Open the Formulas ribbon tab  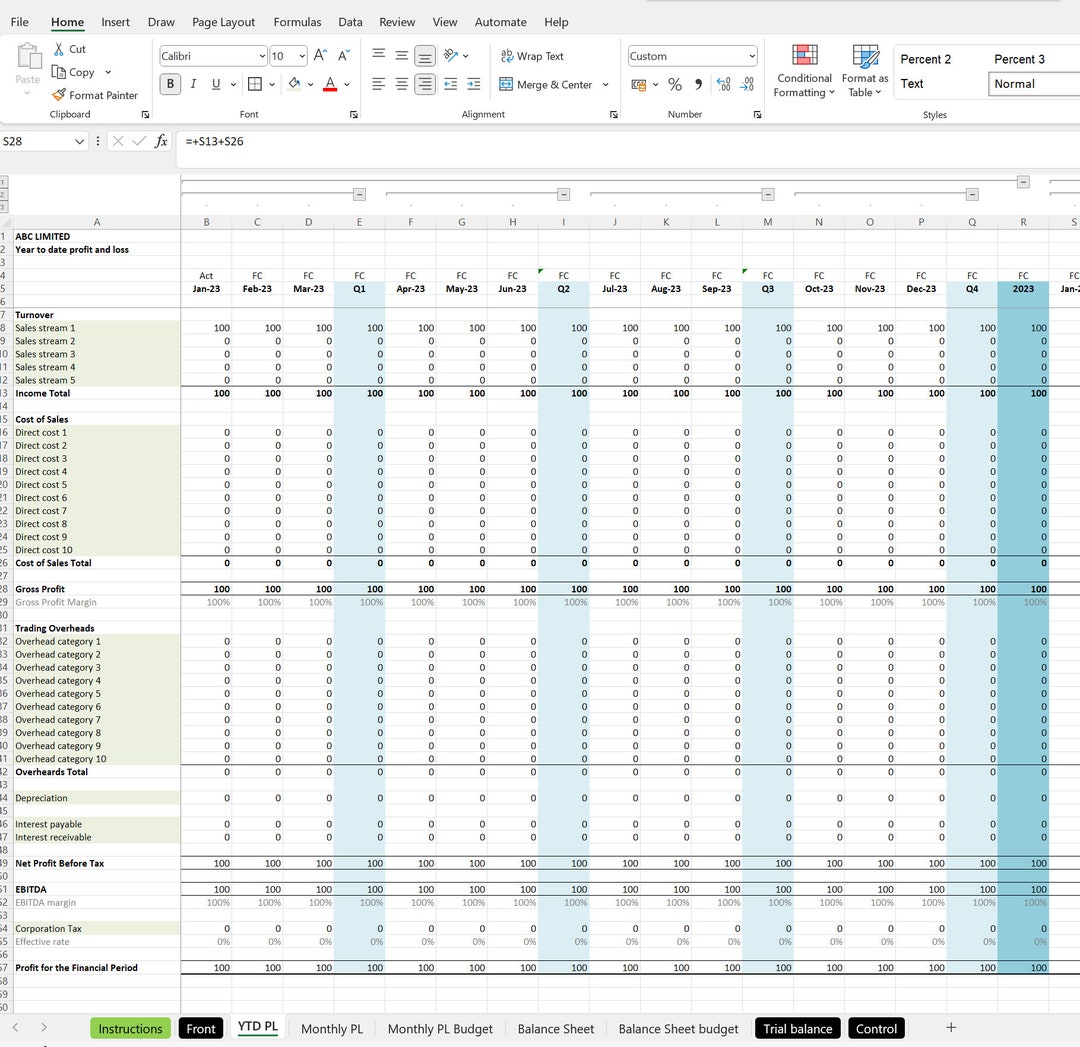297,22
